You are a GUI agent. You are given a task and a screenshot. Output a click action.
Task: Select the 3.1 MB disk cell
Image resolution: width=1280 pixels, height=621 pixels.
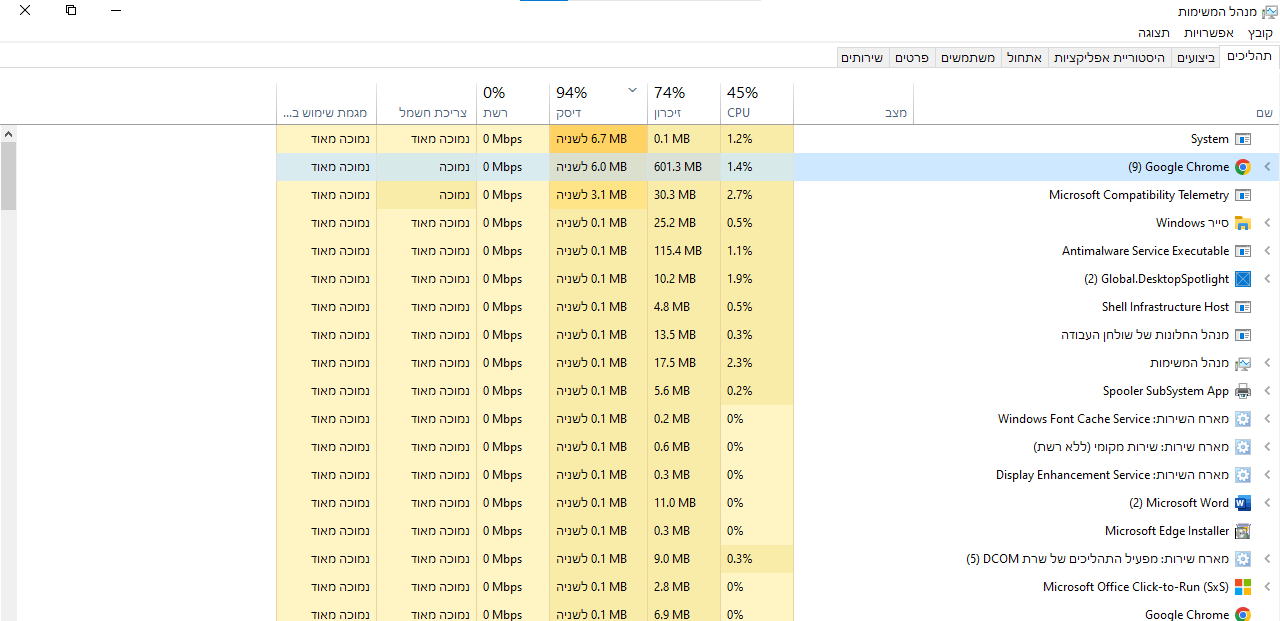tap(598, 195)
